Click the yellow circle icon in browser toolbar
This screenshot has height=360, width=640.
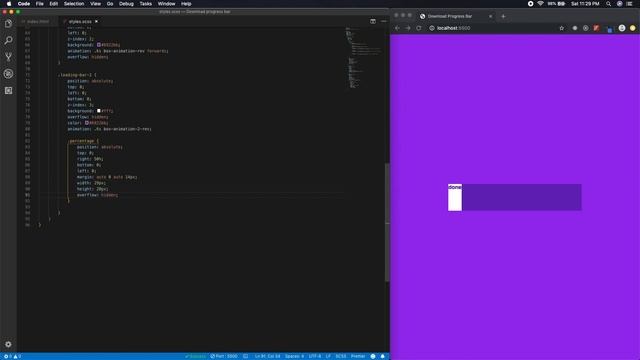pyautogui.click(x=633, y=28)
